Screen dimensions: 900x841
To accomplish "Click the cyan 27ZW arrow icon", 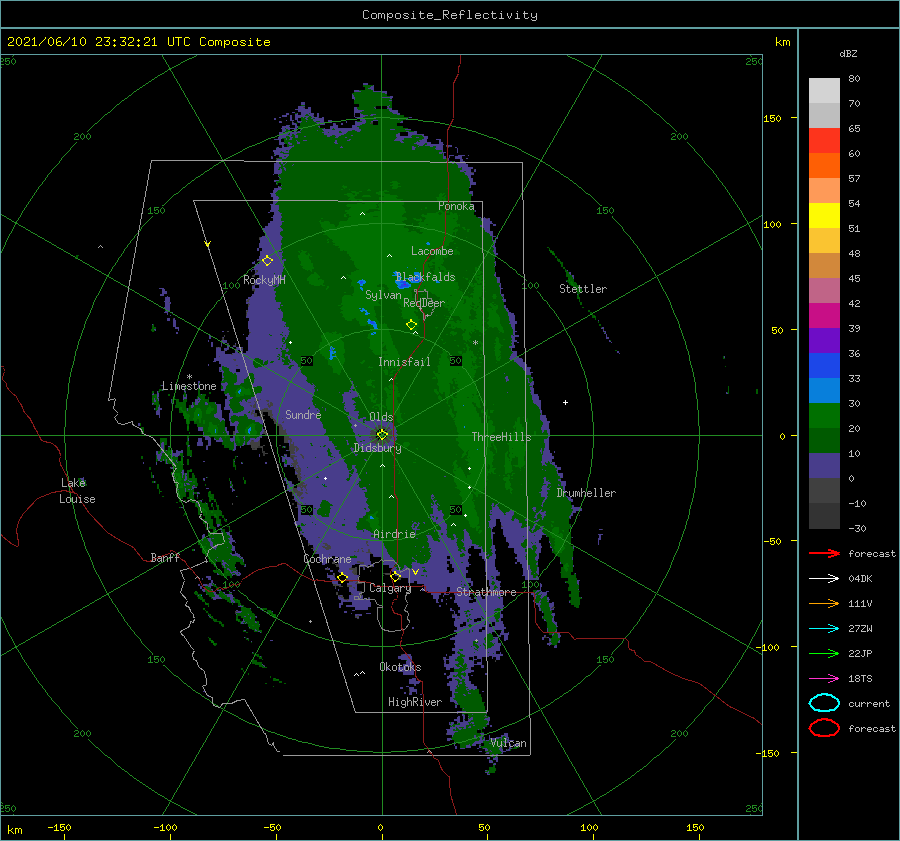I will click(x=824, y=629).
